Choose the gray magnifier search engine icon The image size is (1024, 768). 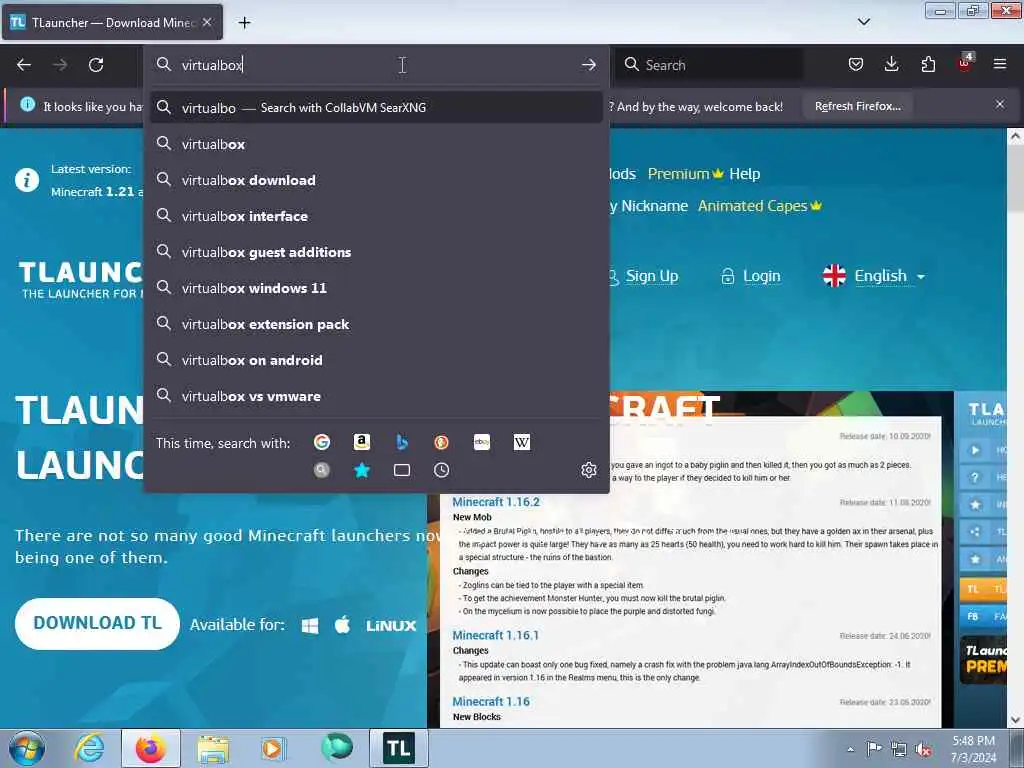tap(322, 470)
